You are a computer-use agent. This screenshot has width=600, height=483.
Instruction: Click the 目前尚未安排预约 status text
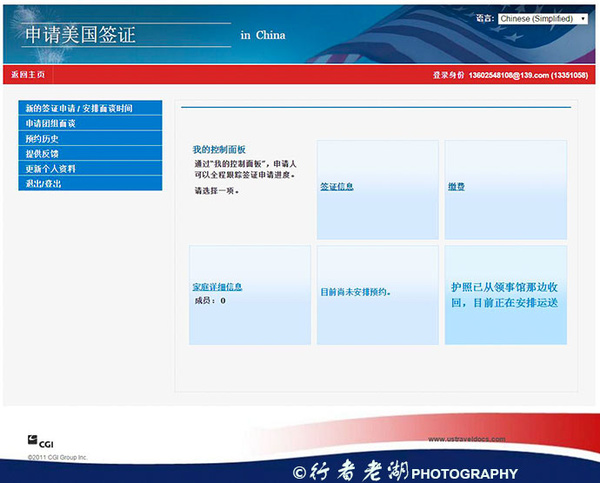[x=355, y=292]
